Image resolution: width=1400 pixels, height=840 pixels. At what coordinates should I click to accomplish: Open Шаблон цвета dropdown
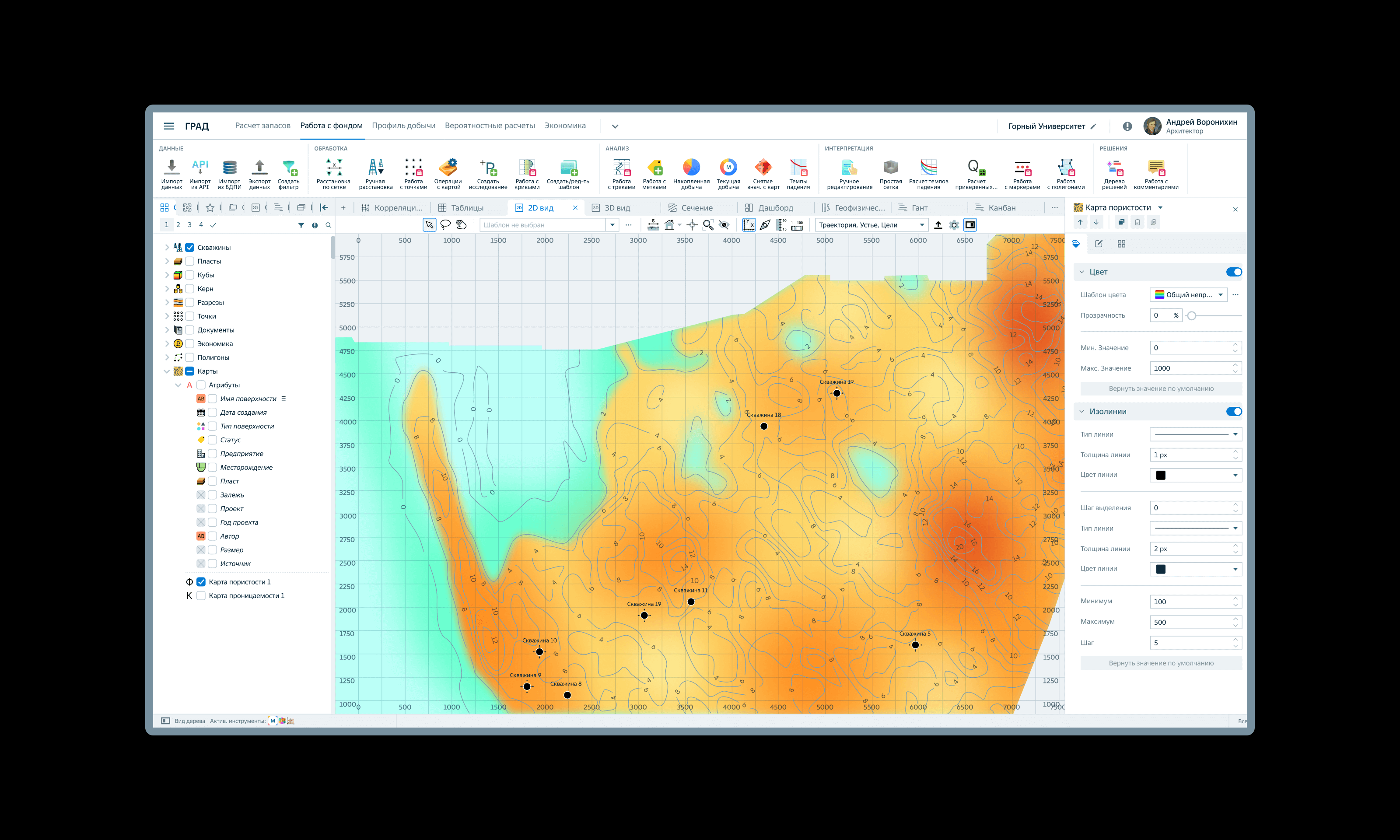coord(1188,294)
